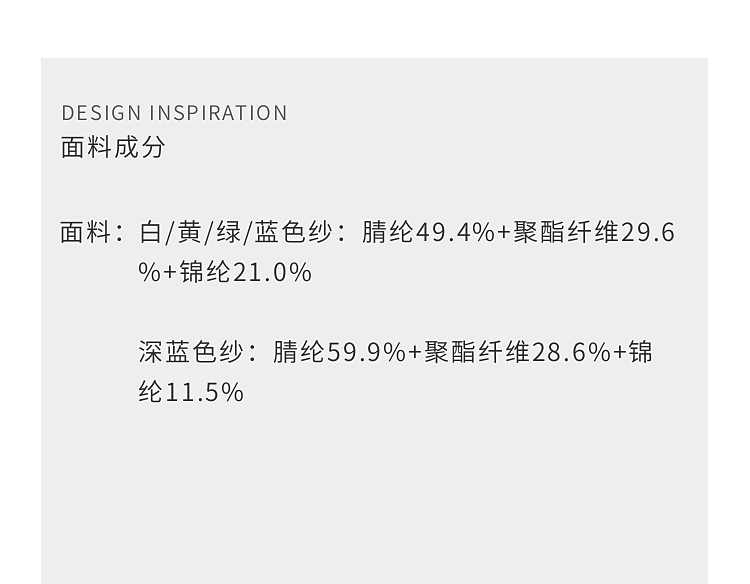Click the "面料：" label

92,233
